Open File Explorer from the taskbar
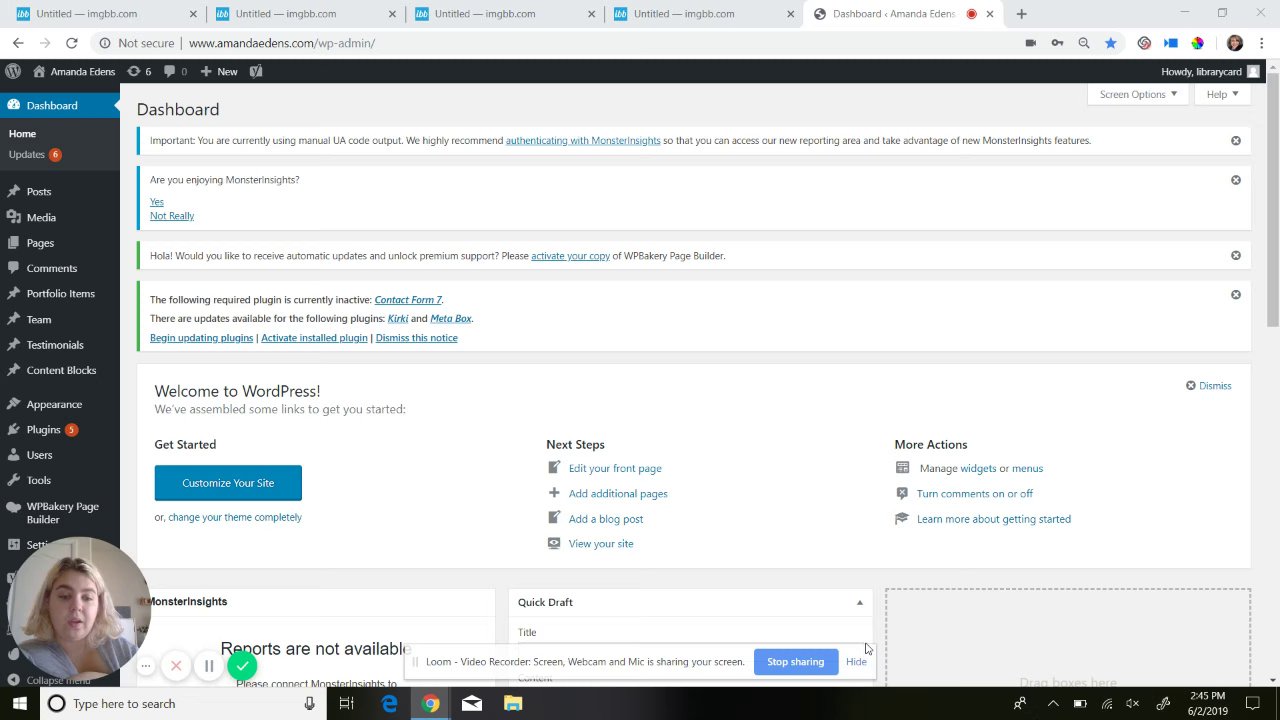The width and height of the screenshot is (1280, 720). point(513,704)
